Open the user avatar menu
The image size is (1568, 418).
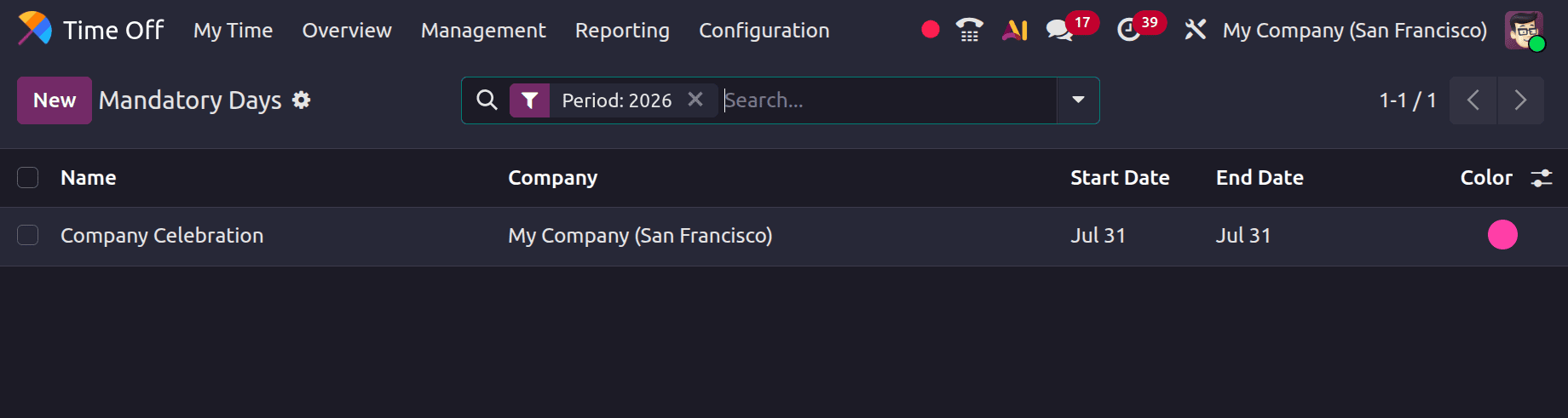1524,31
